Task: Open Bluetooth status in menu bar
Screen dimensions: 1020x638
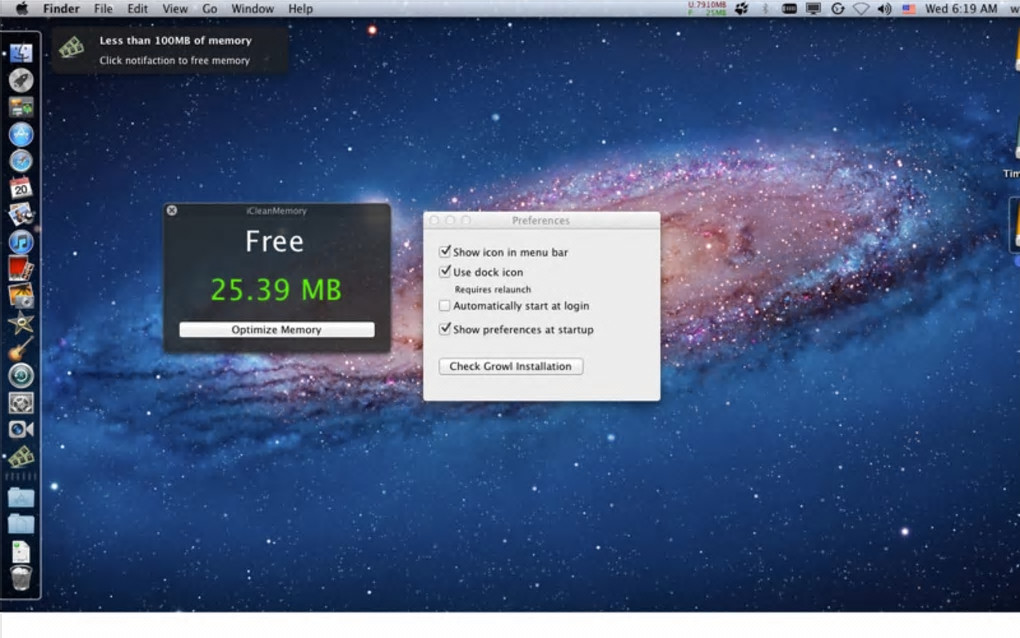Action: click(765, 8)
